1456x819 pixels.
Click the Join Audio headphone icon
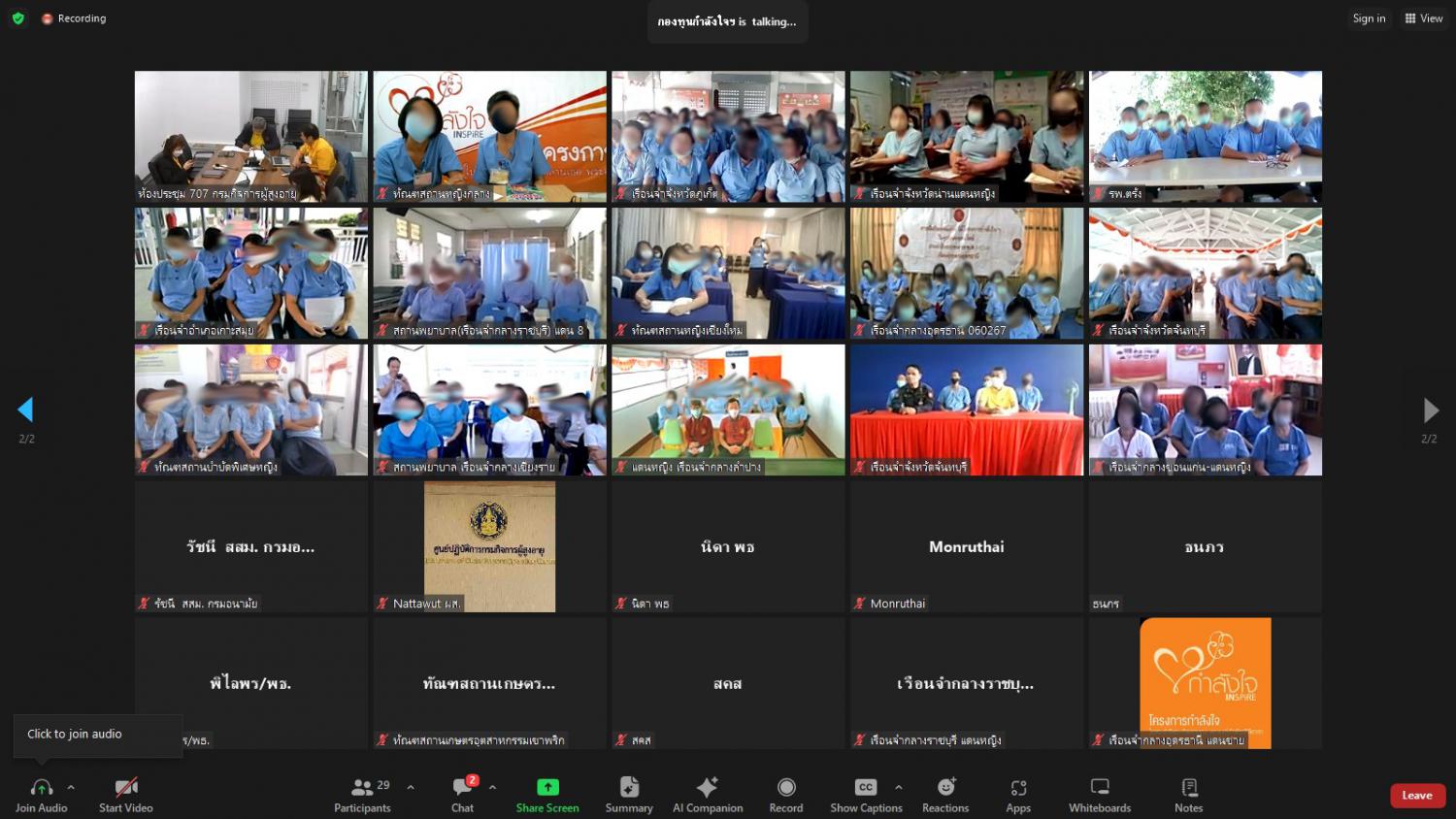(41, 787)
